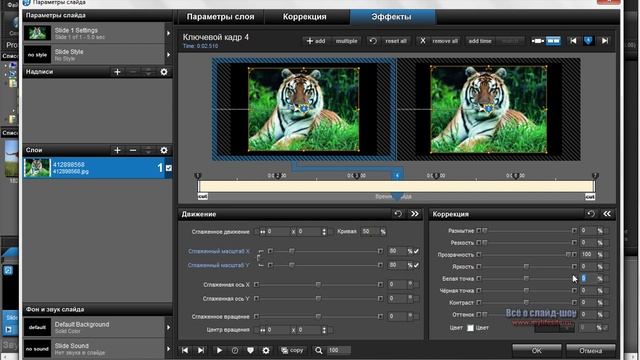Add a new caption in Надписи
This screenshot has width=640, height=360.
[x=117, y=72]
